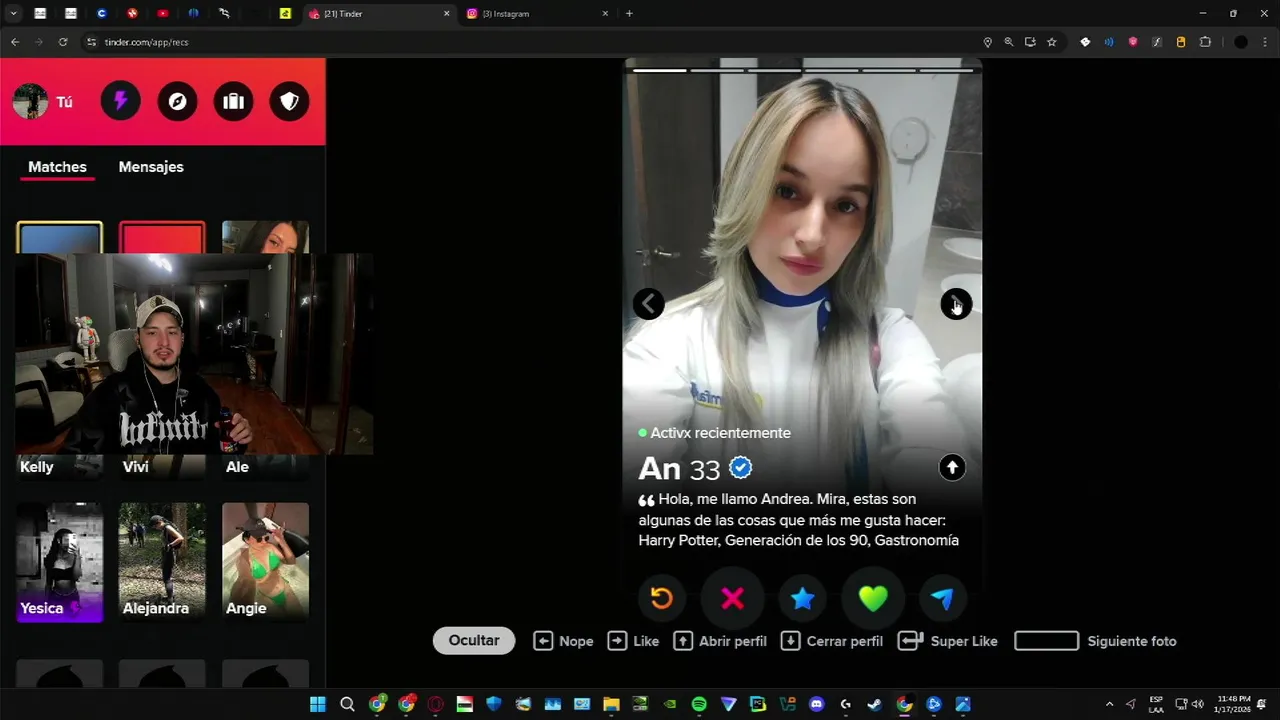Viewport: 1280px width, 720px height.
Task: Click the yellow Rewind button
Action: pyautogui.click(x=662, y=598)
